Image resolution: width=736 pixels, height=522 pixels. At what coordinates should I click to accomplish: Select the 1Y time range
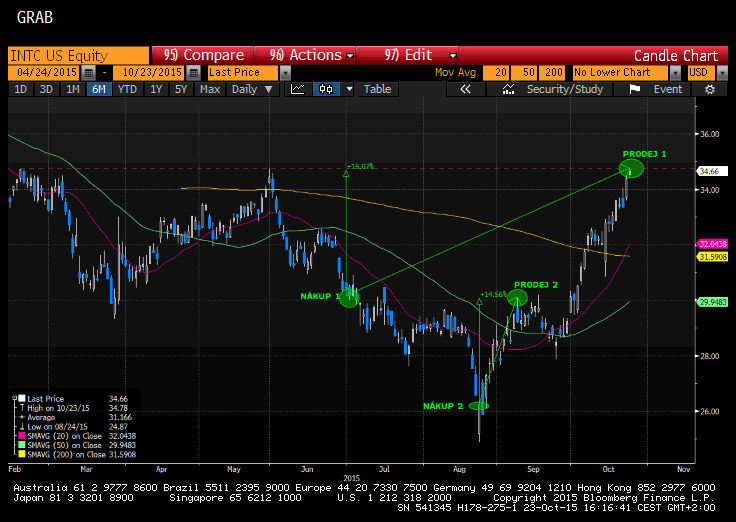[156, 89]
